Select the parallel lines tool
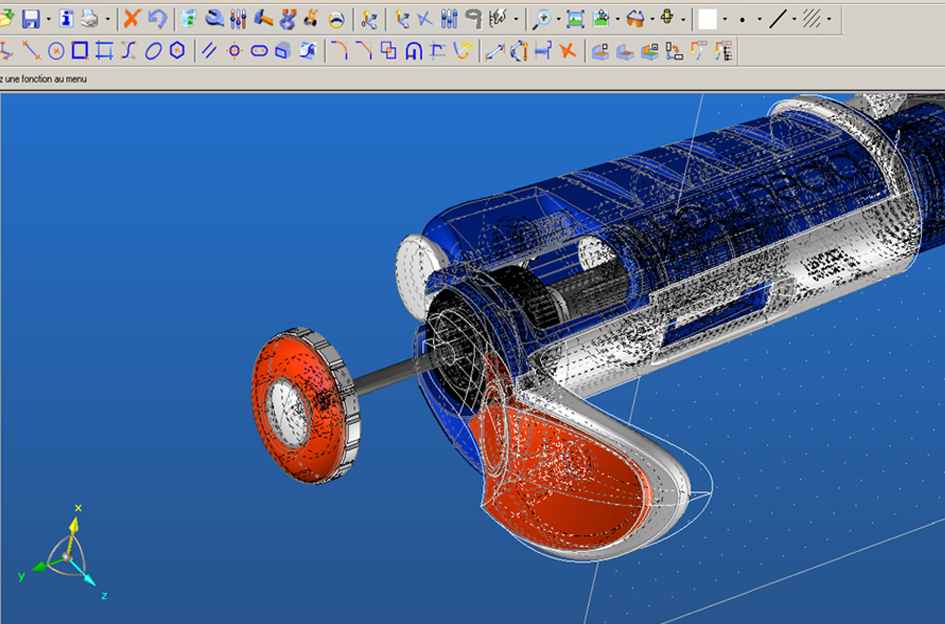 [209, 51]
